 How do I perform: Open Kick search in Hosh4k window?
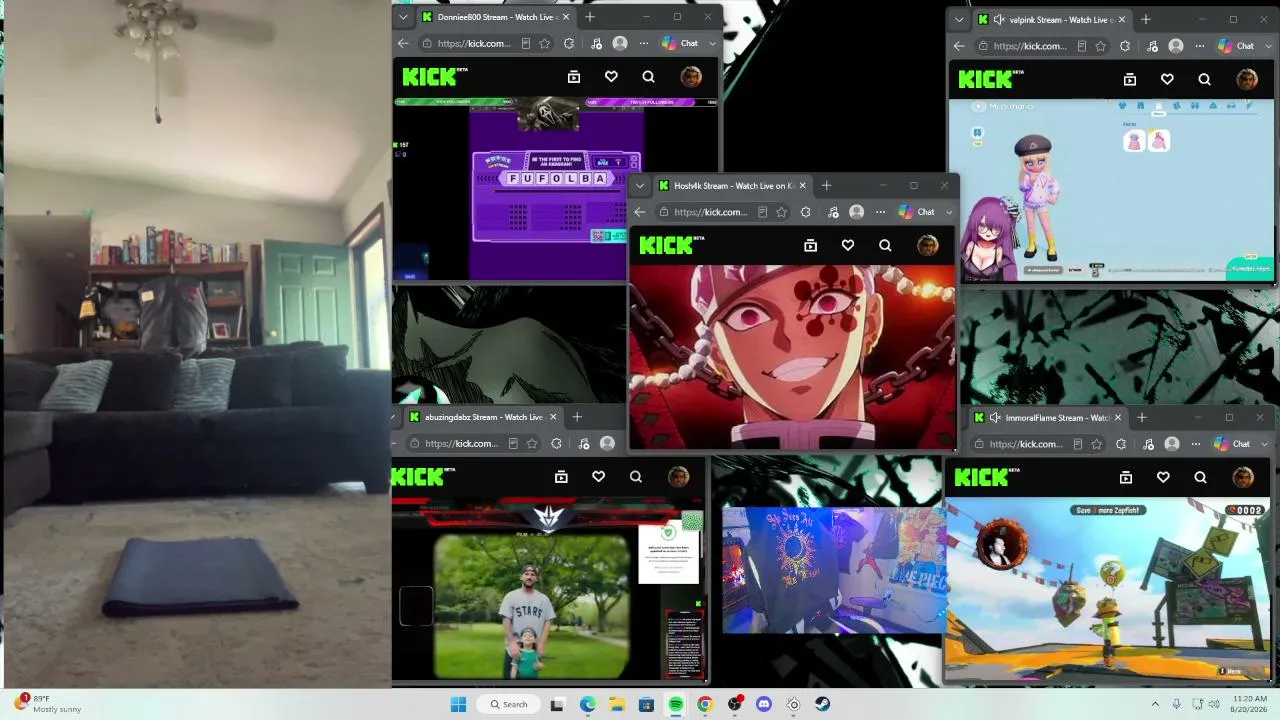pyautogui.click(x=885, y=245)
